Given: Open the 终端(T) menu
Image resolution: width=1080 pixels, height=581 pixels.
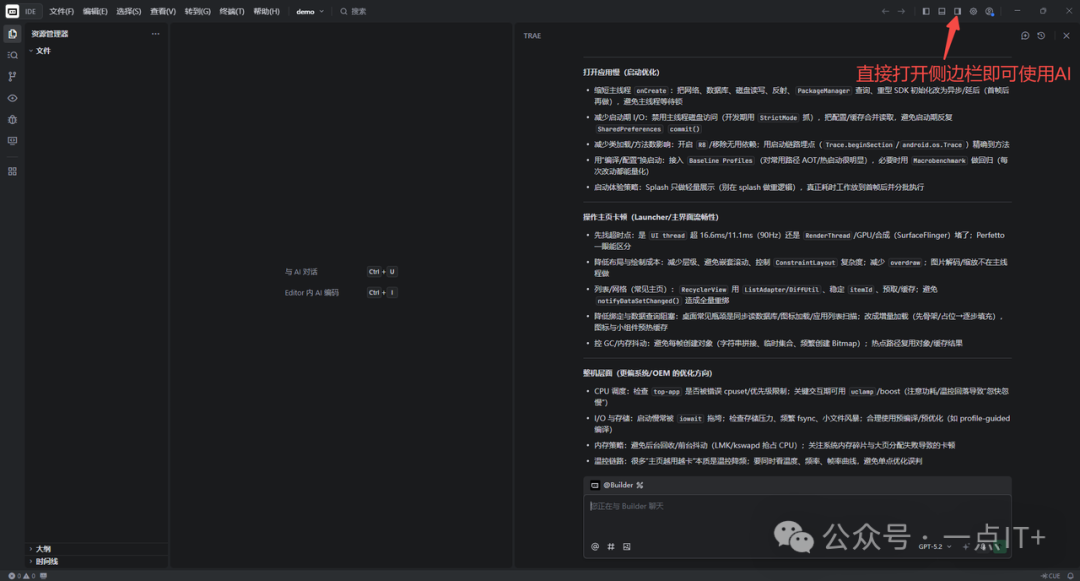Looking at the screenshot, I should pos(232,12).
